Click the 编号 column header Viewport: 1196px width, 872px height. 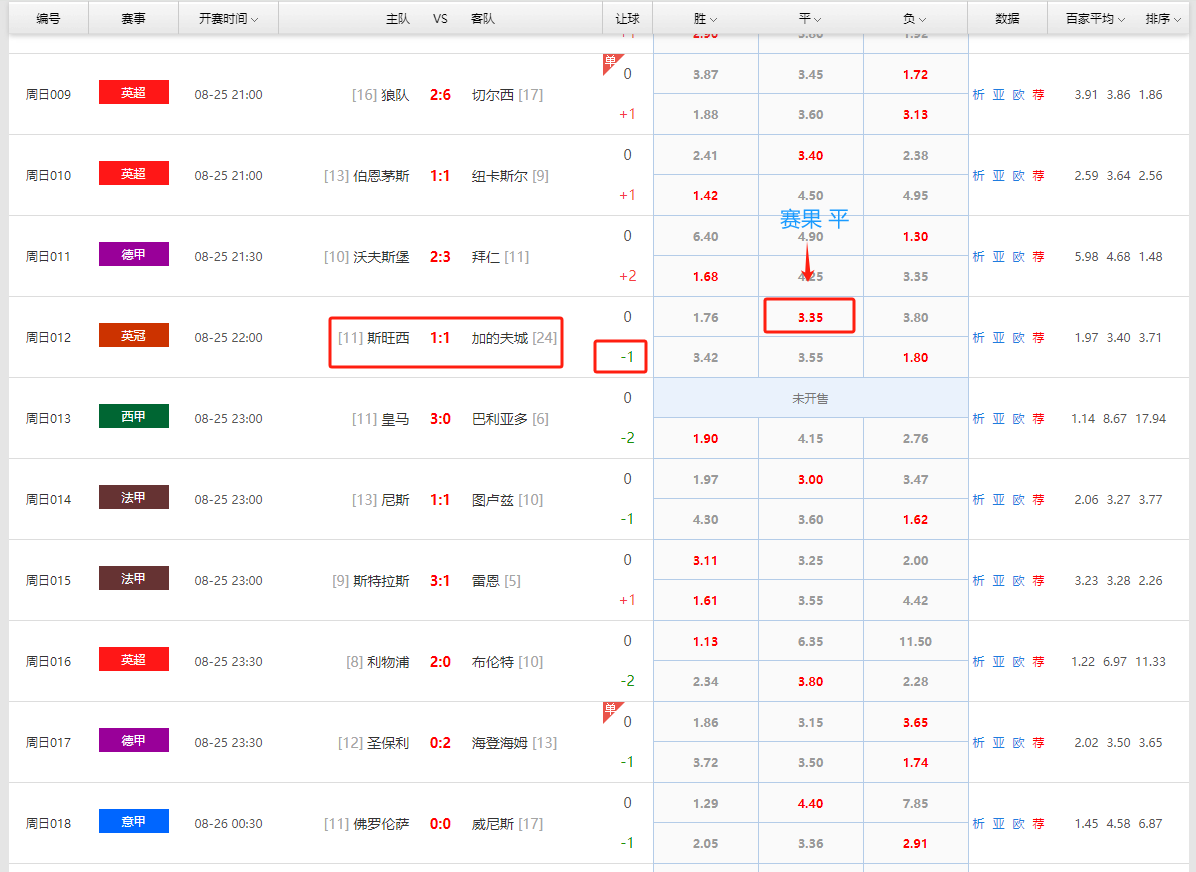point(48,18)
